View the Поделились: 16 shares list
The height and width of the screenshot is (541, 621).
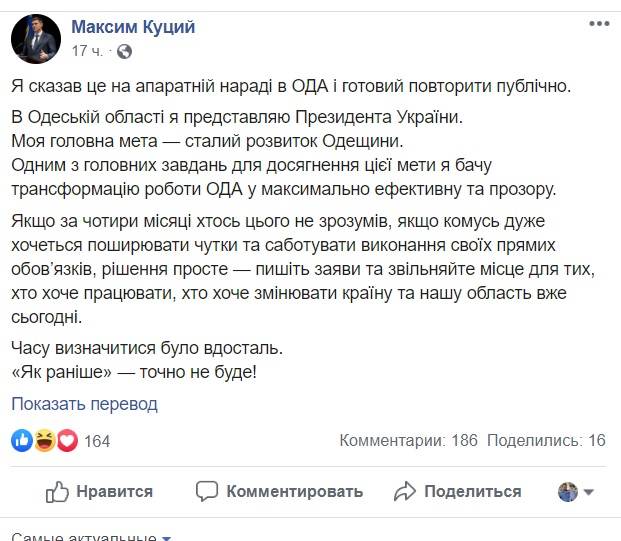tap(548, 440)
